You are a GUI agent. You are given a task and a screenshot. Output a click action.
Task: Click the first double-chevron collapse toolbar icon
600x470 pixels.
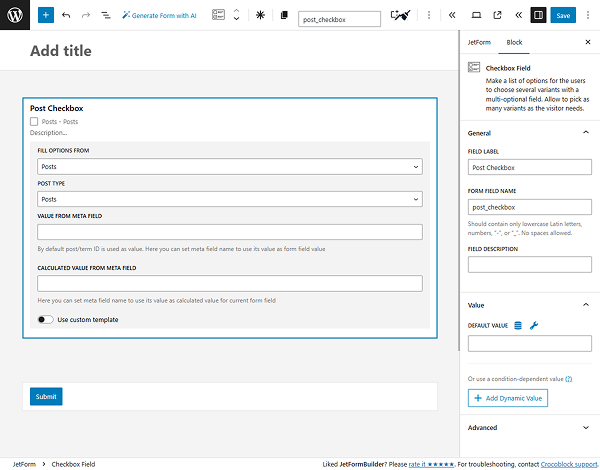point(452,15)
